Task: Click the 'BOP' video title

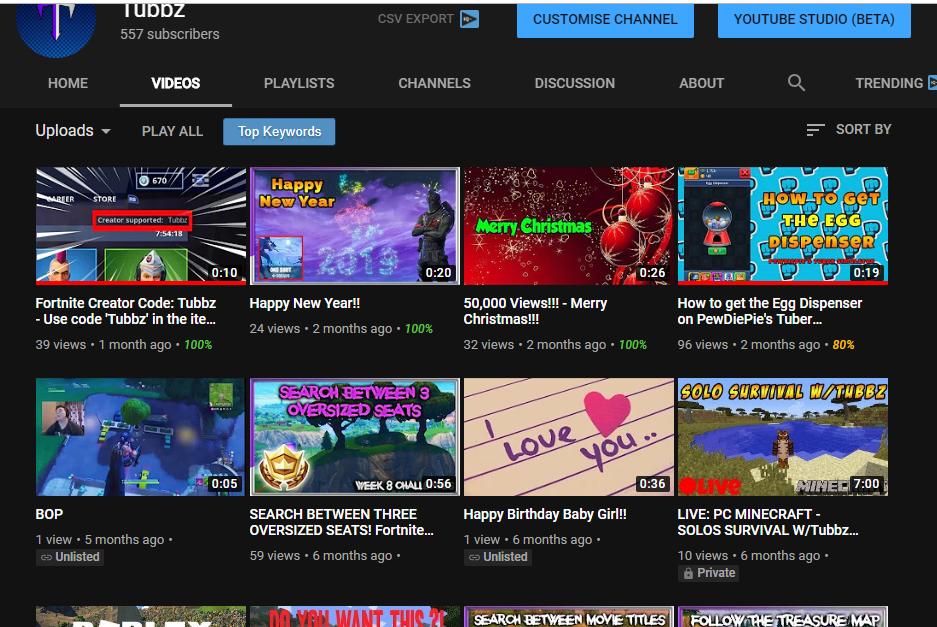Action: 49,514
